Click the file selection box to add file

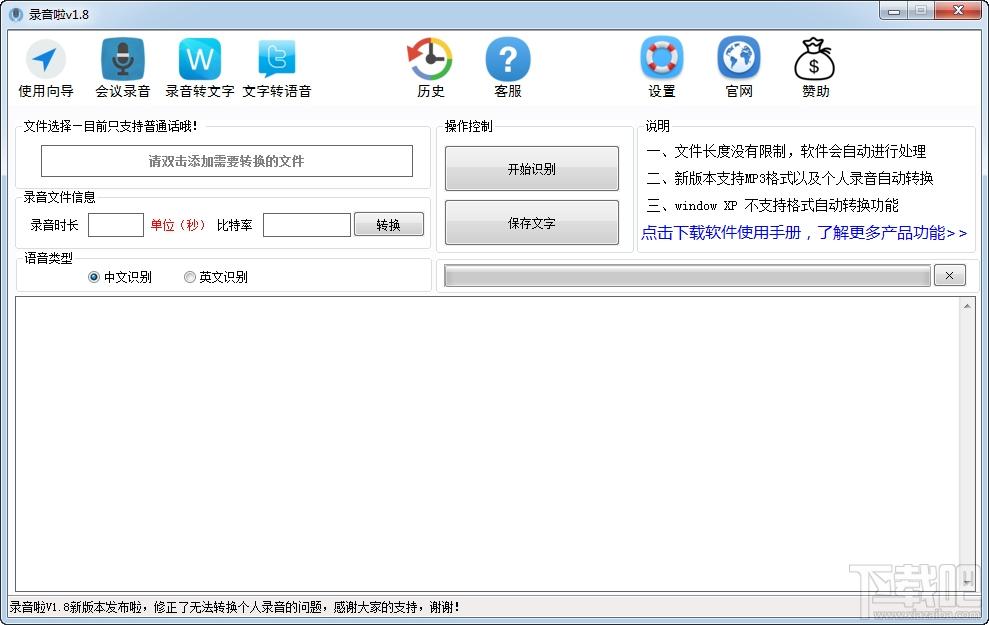pos(226,161)
